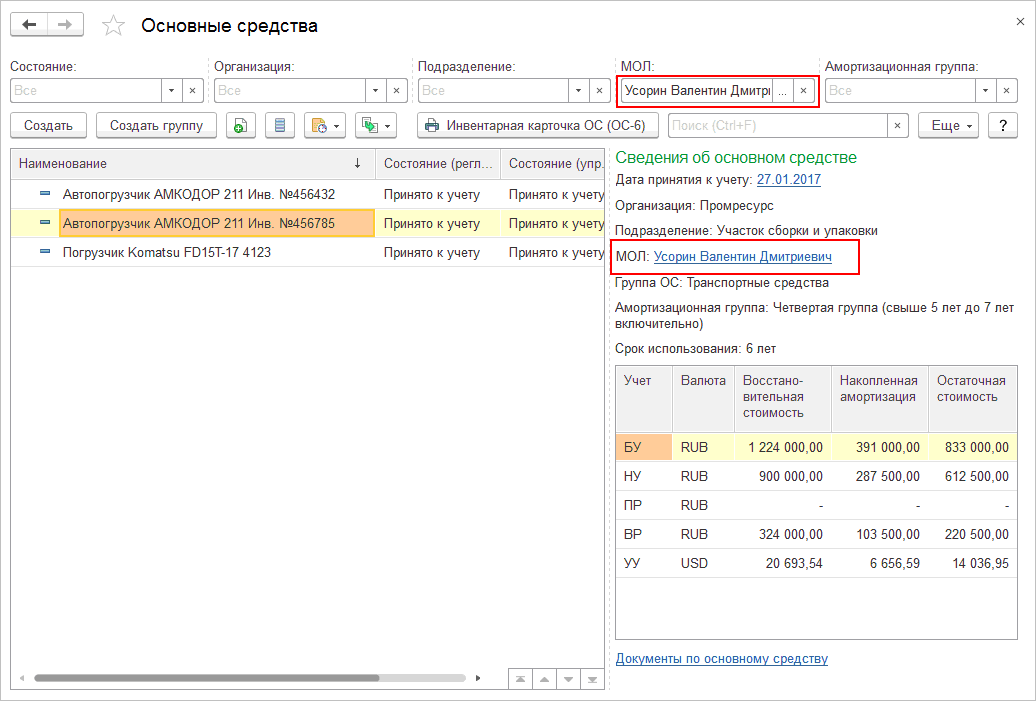Open the help question mark button

pos(1003,126)
